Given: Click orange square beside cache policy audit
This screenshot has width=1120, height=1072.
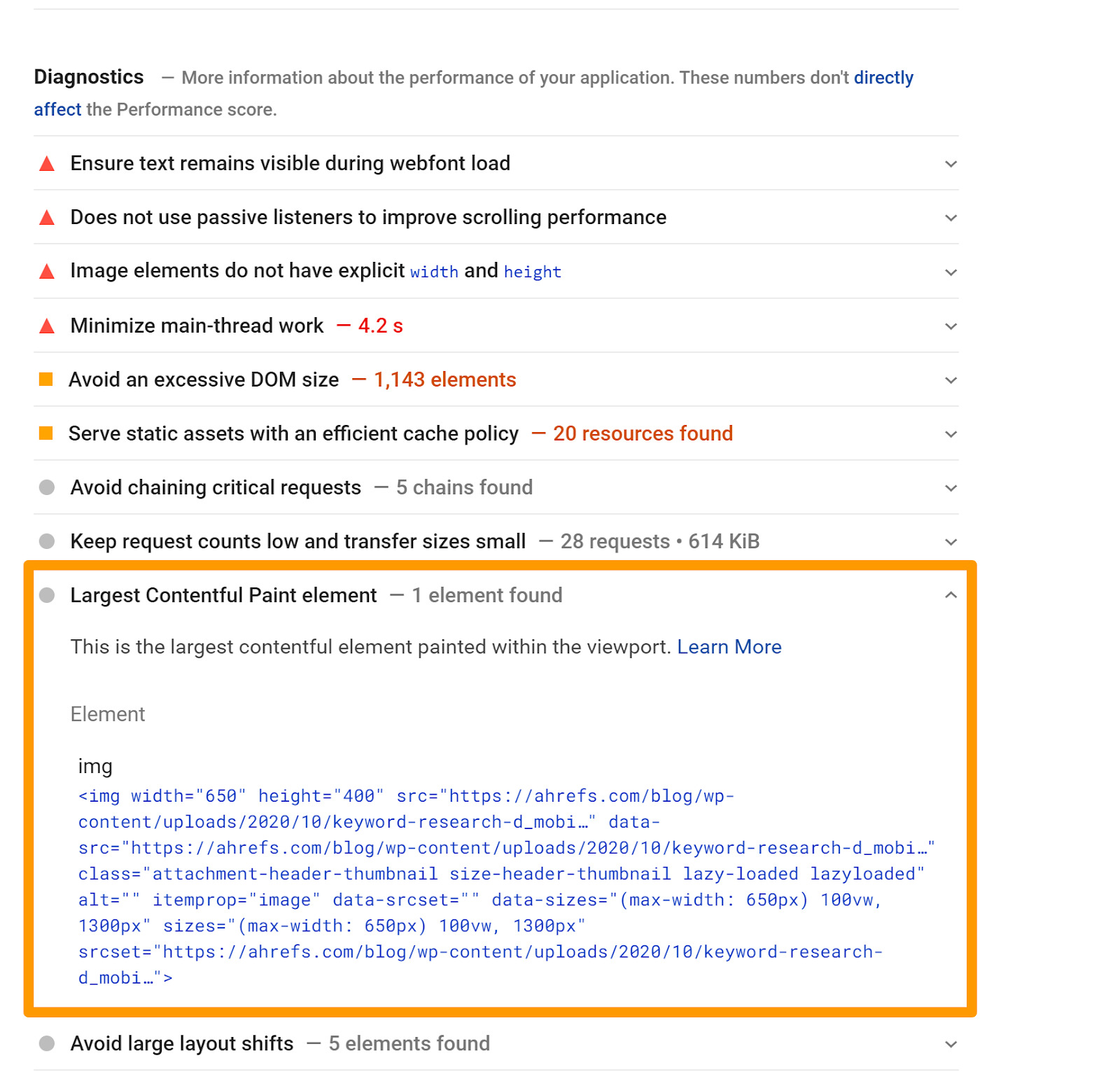Looking at the screenshot, I should pos(46,433).
